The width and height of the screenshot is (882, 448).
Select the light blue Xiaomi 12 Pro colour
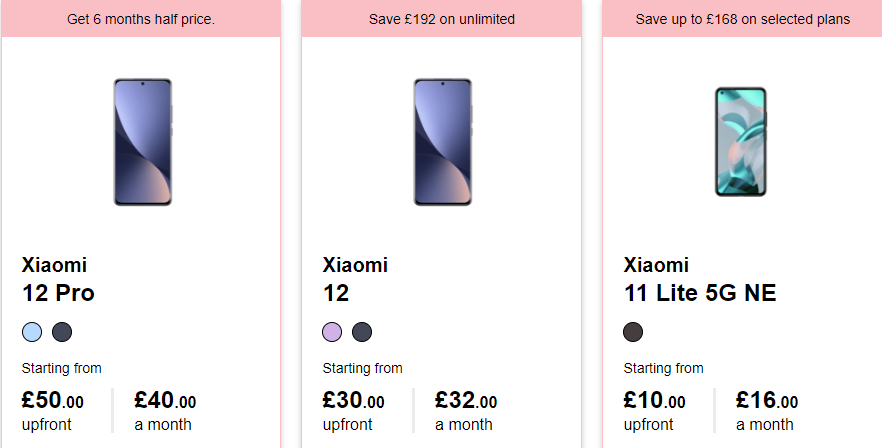click(32, 332)
